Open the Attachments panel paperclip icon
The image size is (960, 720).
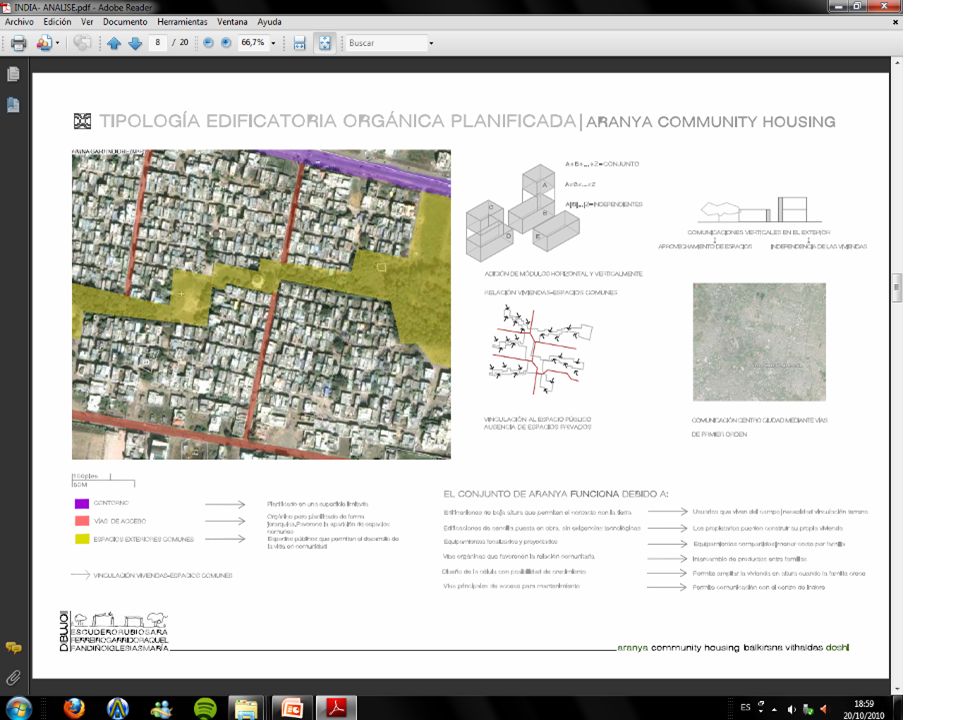[x=13, y=677]
